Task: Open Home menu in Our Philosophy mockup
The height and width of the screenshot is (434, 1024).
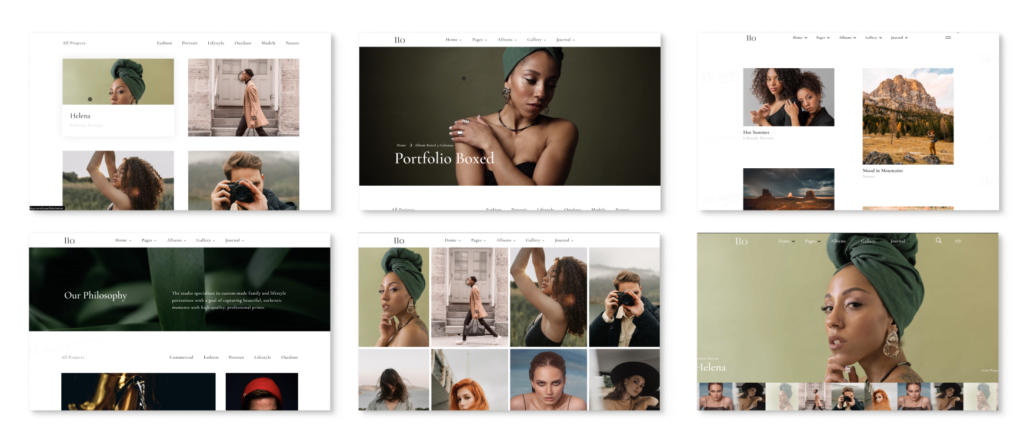Action: tap(123, 240)
